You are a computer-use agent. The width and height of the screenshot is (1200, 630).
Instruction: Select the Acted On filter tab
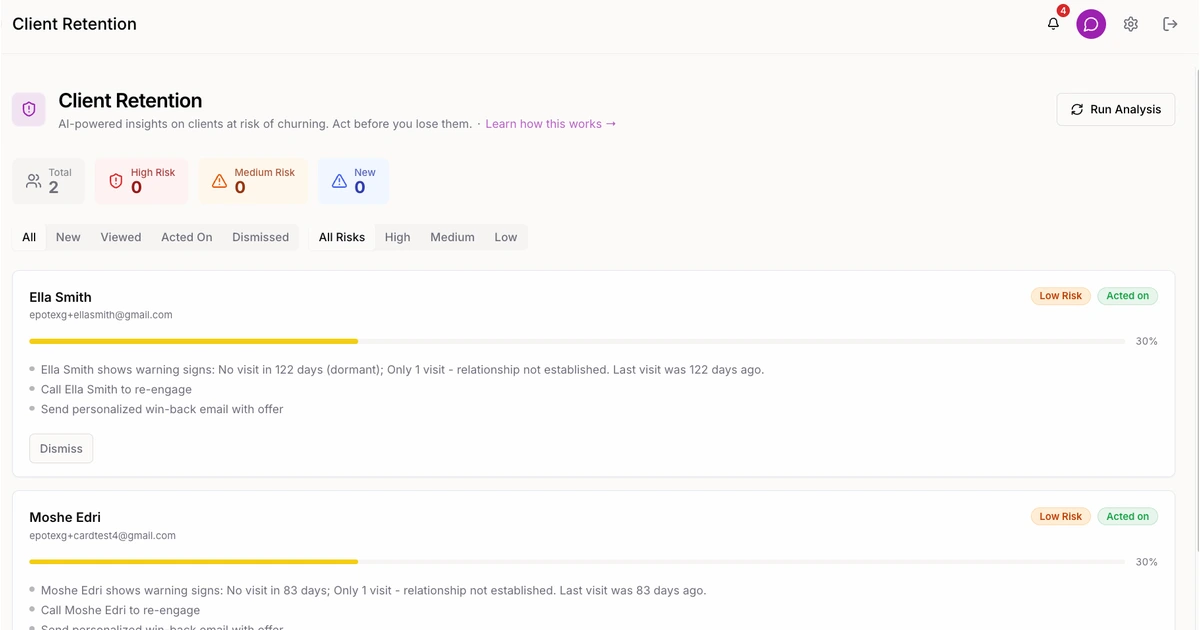pyautogui.click(x=186, y=237)
